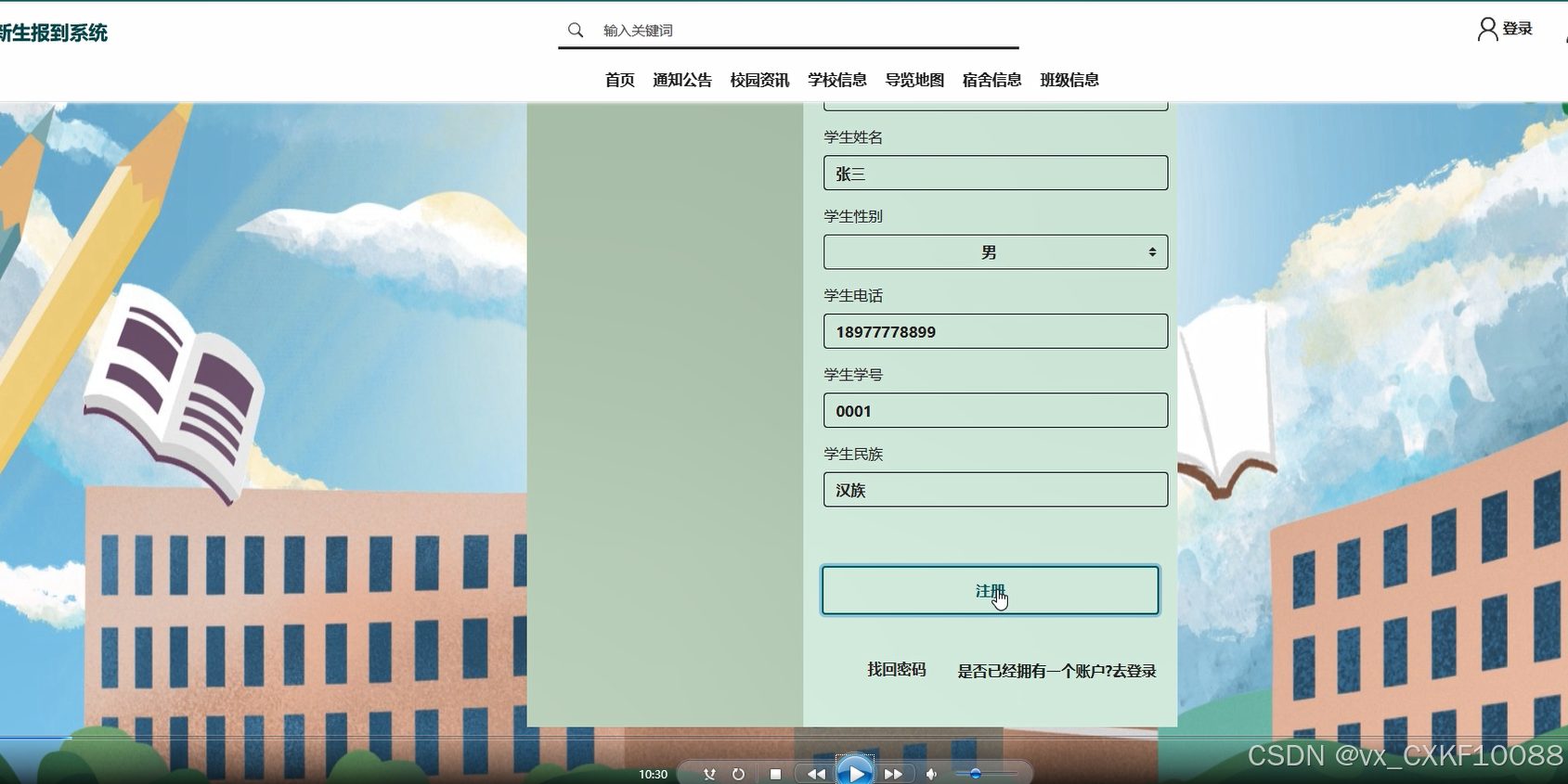The height and width of the screenshot is (784, 1568).
Task: Go to 校园资讯 page
Action: click(759, 80)
